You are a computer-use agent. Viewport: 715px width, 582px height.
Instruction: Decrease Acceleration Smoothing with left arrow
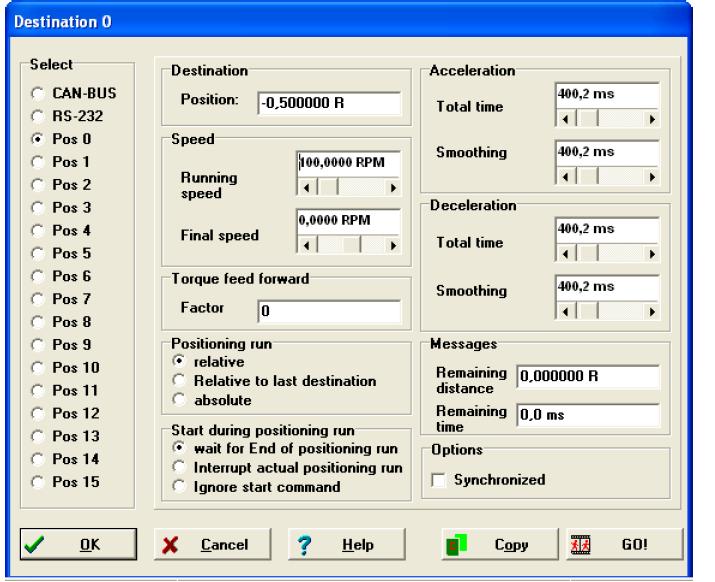[x=566, y=177]
